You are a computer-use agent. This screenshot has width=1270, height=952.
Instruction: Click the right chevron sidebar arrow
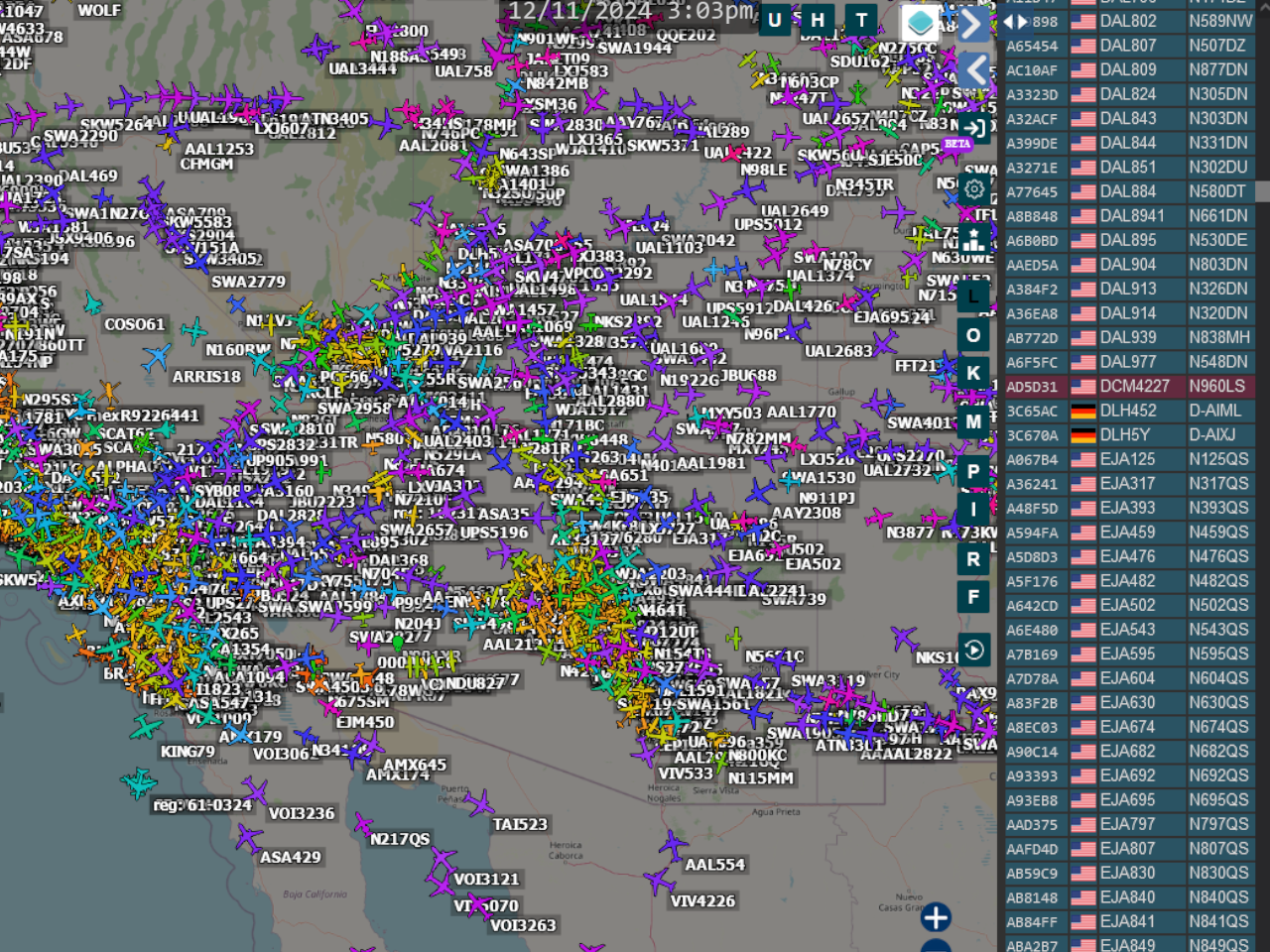tap(974, 24)
